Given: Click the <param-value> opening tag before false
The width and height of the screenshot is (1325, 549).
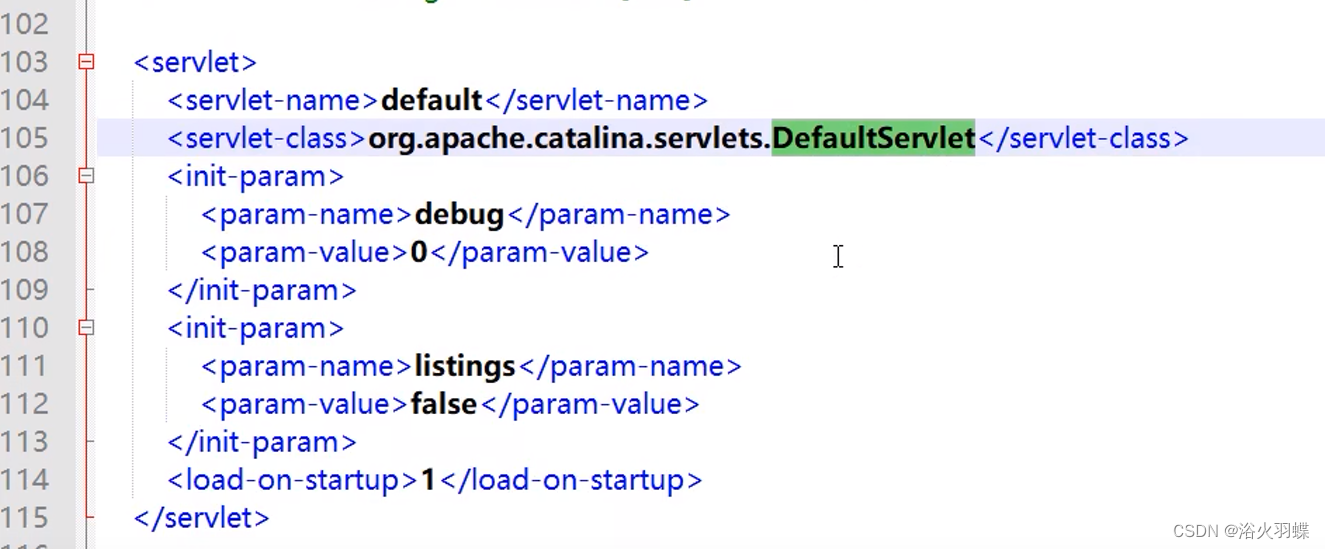Looking at the screenshot, I should coord(306,405).
